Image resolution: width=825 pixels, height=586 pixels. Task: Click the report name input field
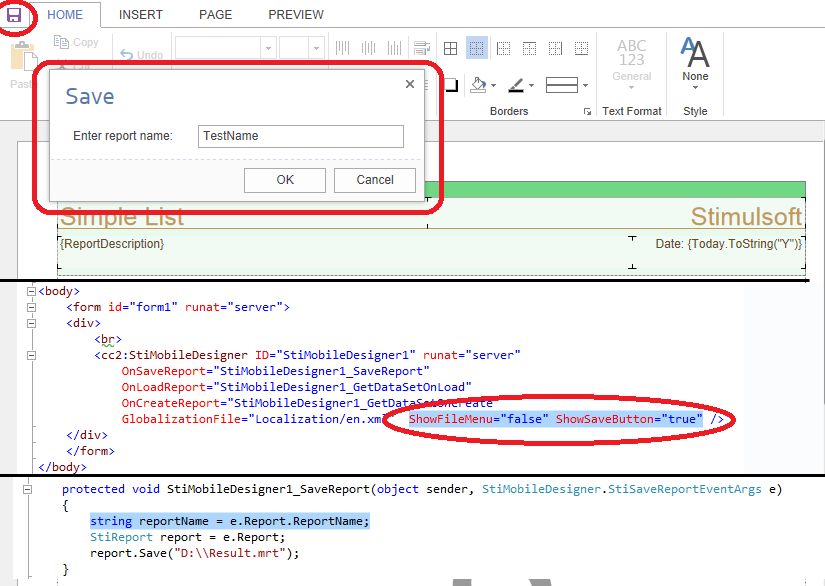(x=301, y=136)
